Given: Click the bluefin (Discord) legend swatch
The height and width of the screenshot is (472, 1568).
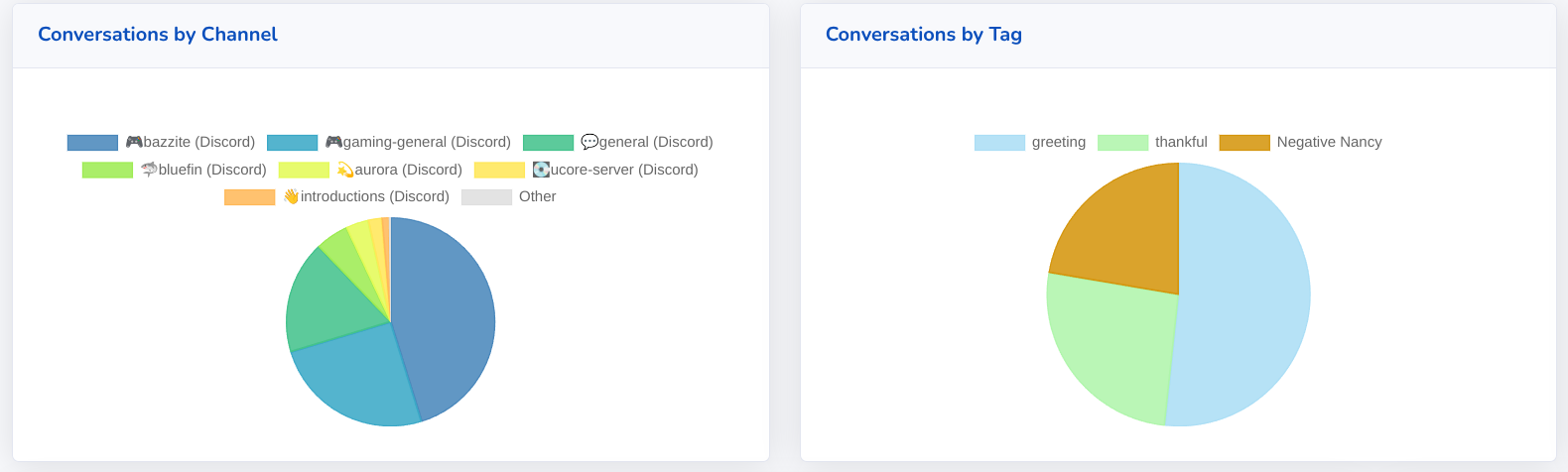Looking at the screenshot, I should pyautogui.click(x=107, y=170).
